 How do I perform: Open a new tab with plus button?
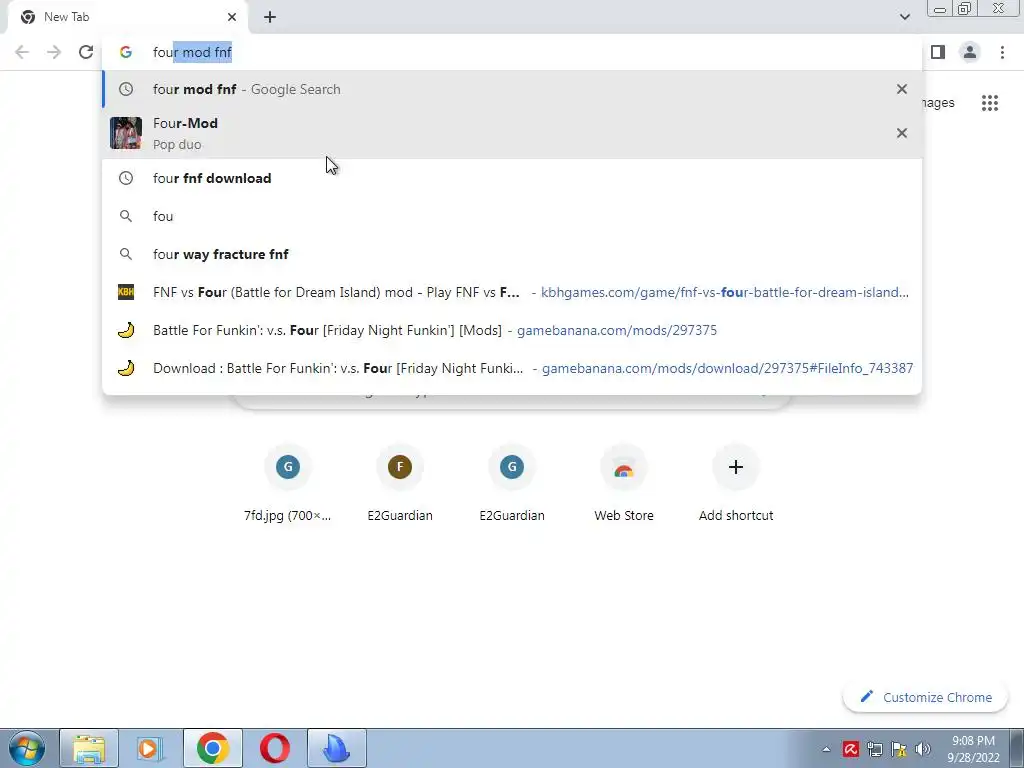(x=270, y=17)
